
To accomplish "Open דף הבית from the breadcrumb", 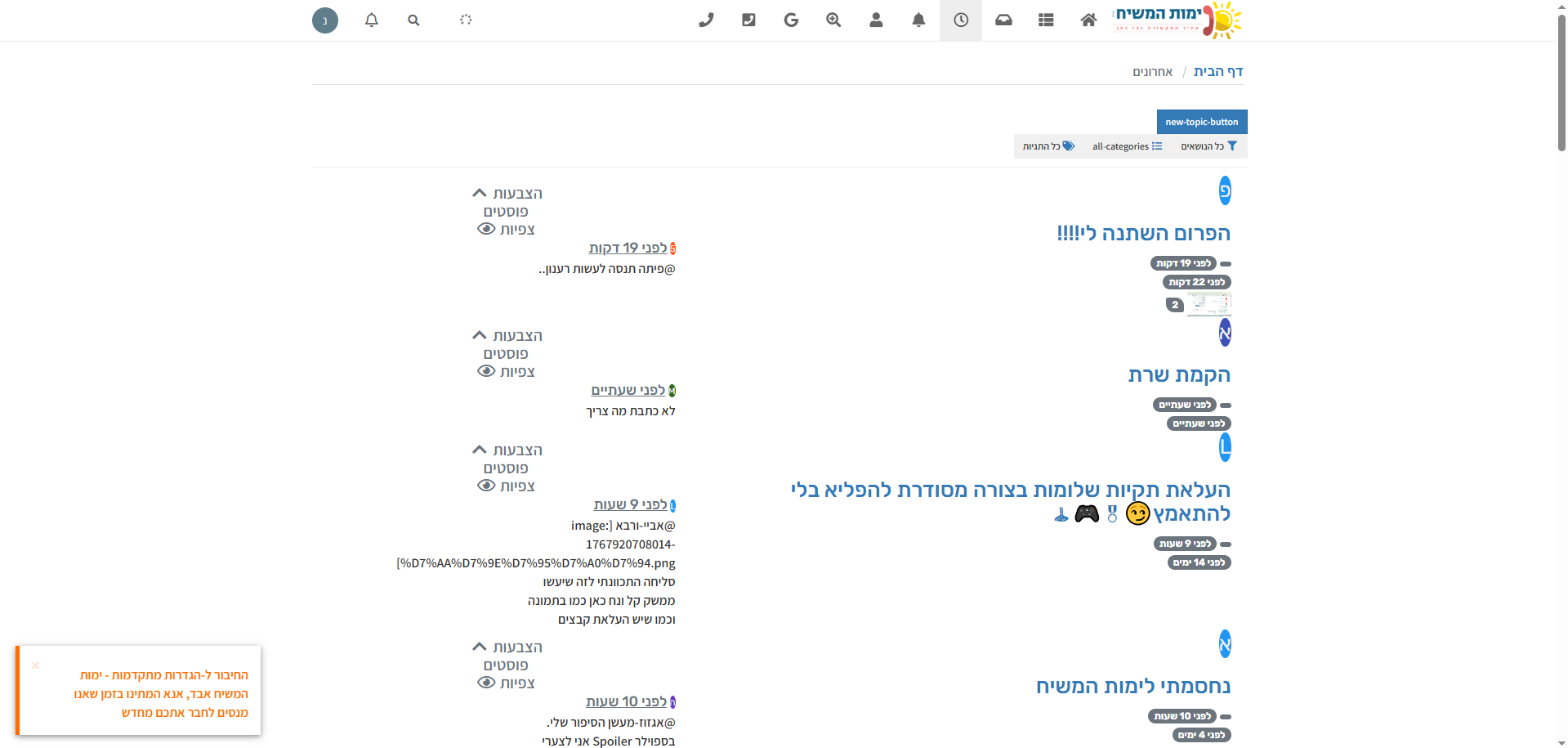I will 1219,71.
